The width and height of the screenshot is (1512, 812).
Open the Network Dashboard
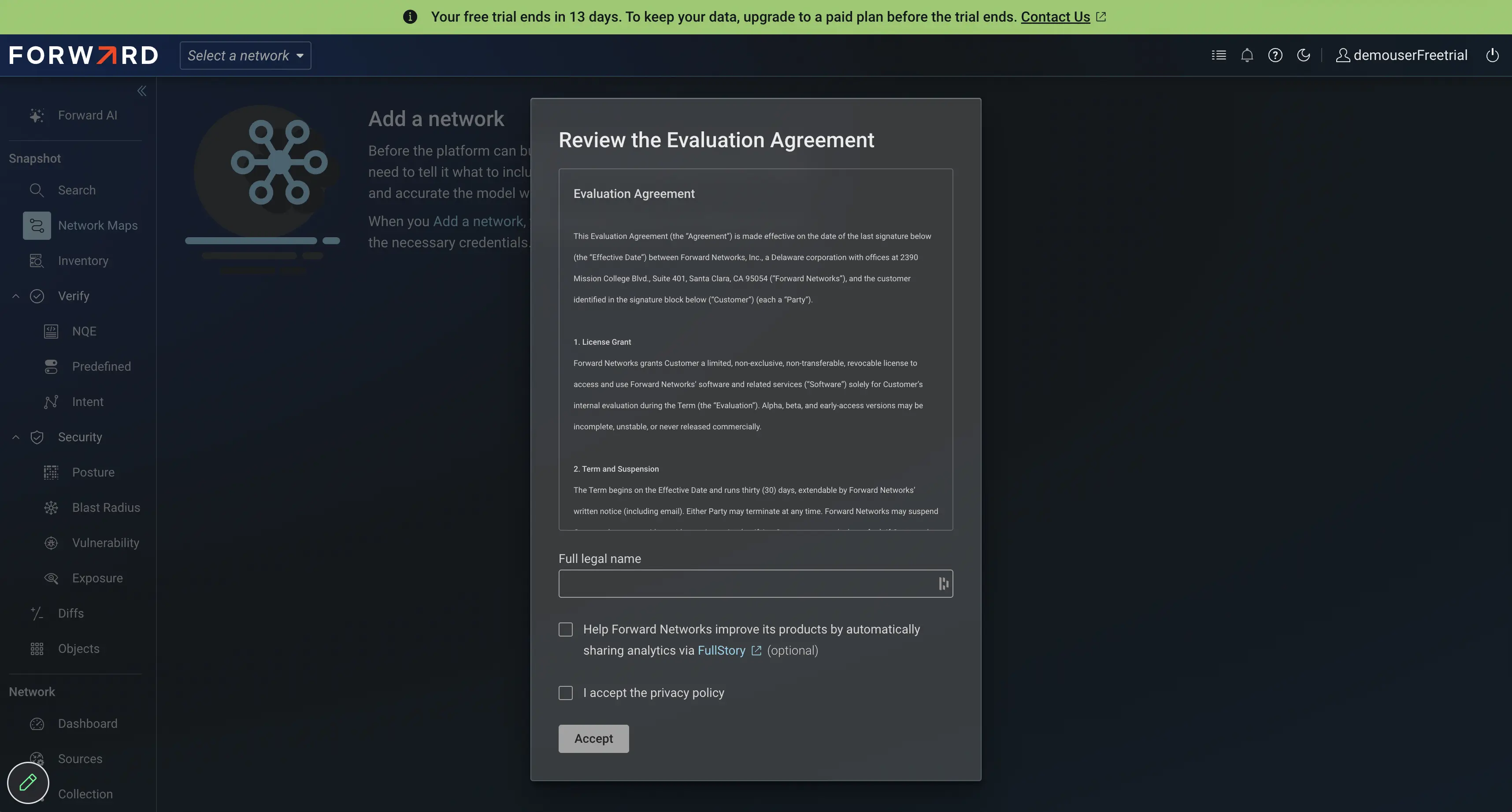[88, 723]
